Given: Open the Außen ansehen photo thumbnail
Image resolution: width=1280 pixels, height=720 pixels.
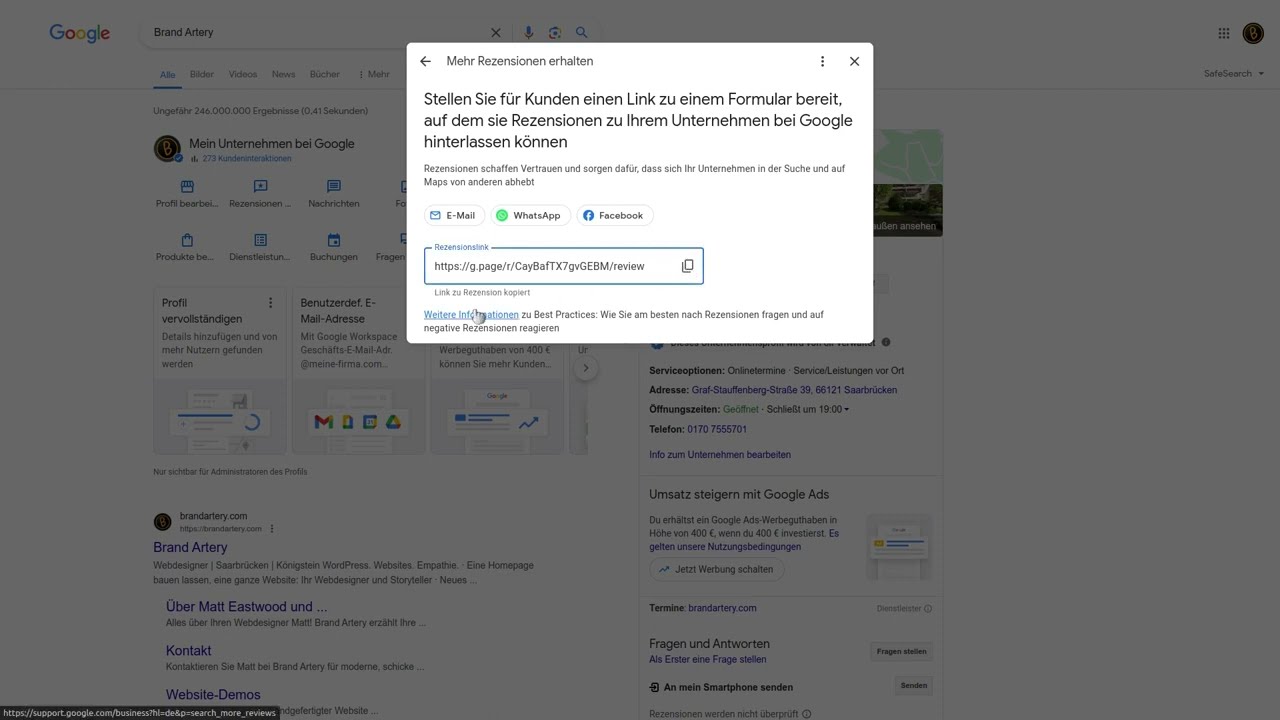Looking at the screenshot, I should point(908,210).
